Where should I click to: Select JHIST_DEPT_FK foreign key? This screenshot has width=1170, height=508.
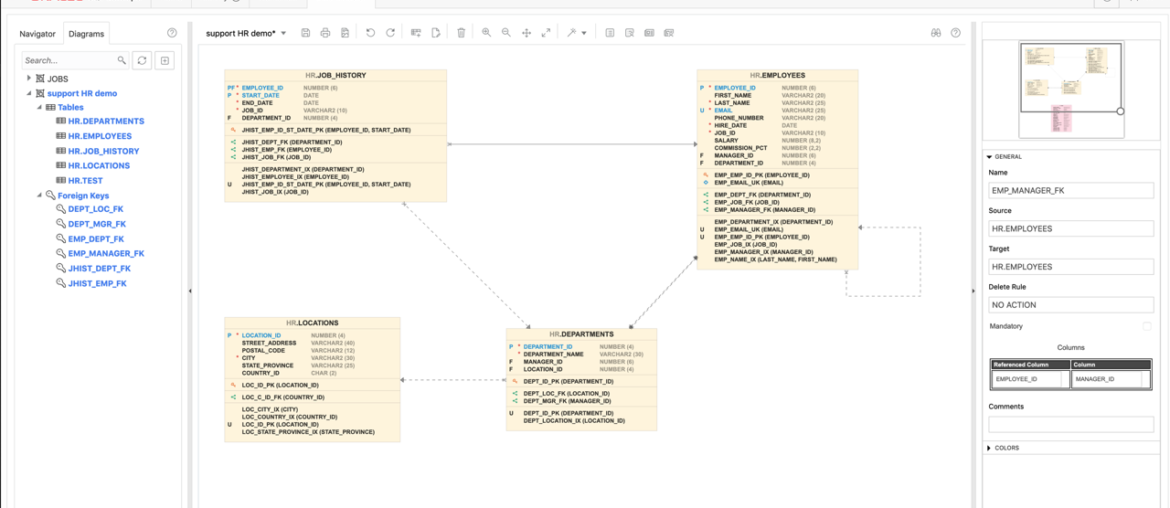(x=99, y=268)
